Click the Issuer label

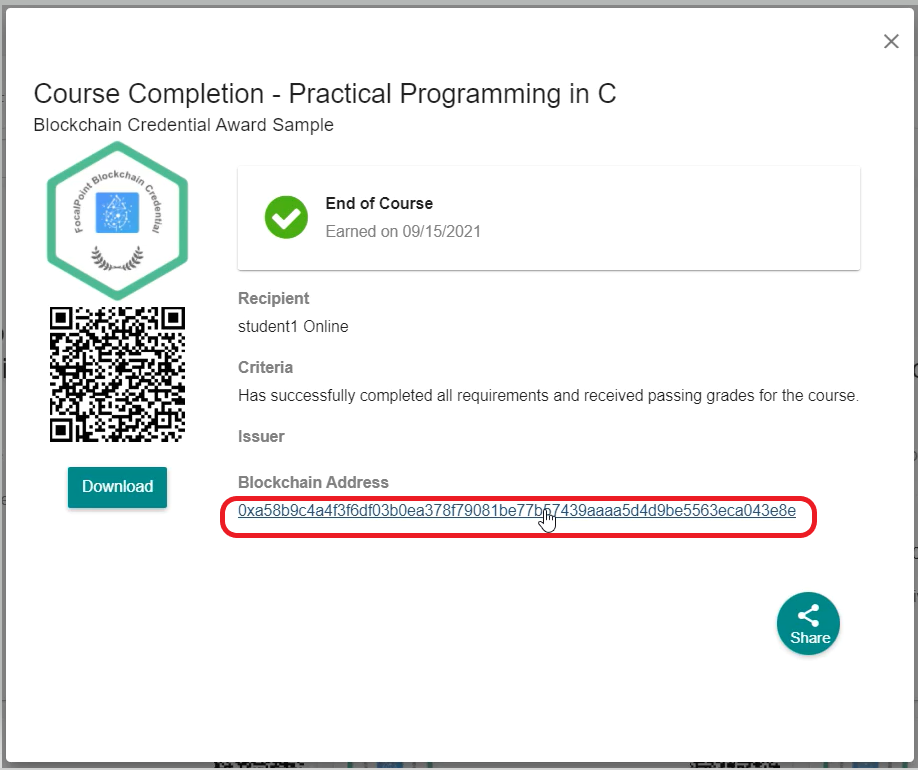[x=261, y=436]
